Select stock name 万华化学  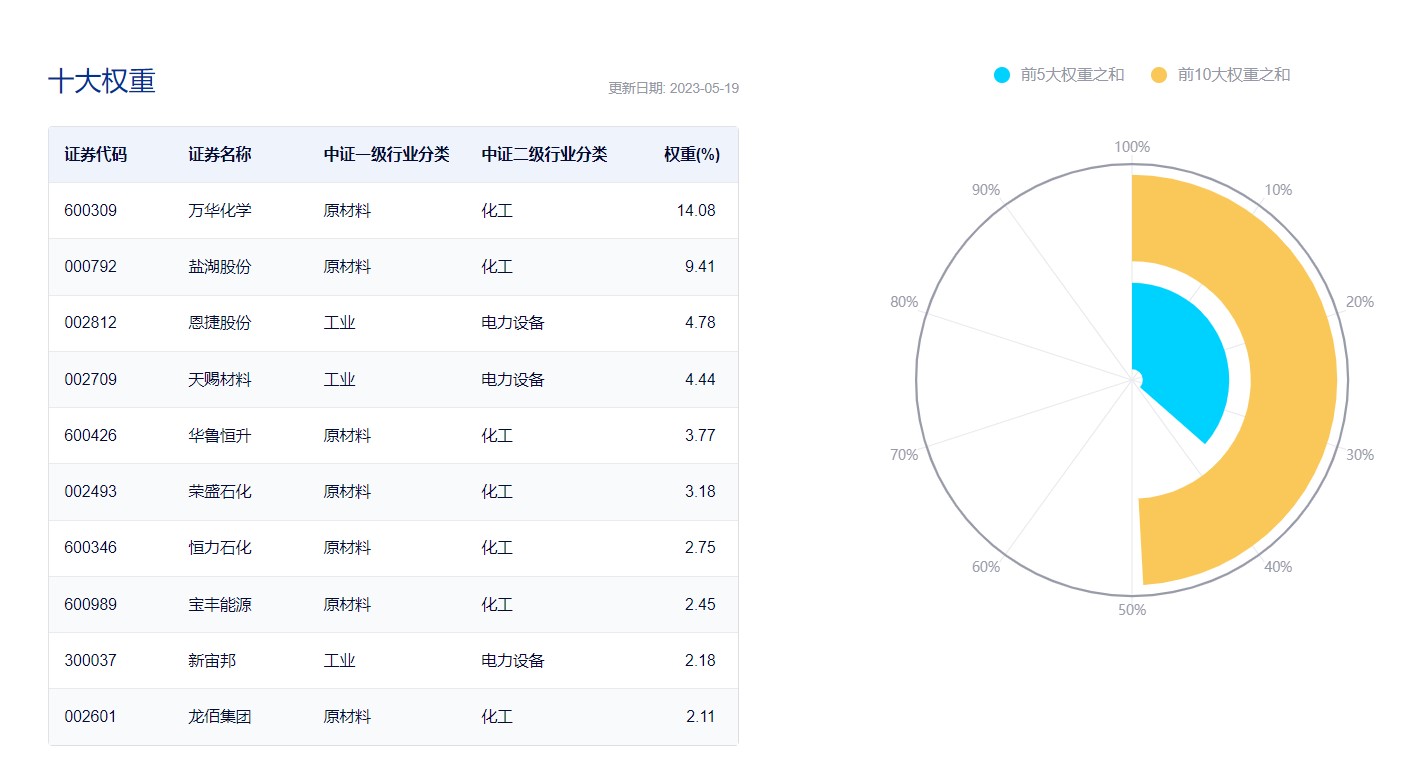(x=220, y=211)
